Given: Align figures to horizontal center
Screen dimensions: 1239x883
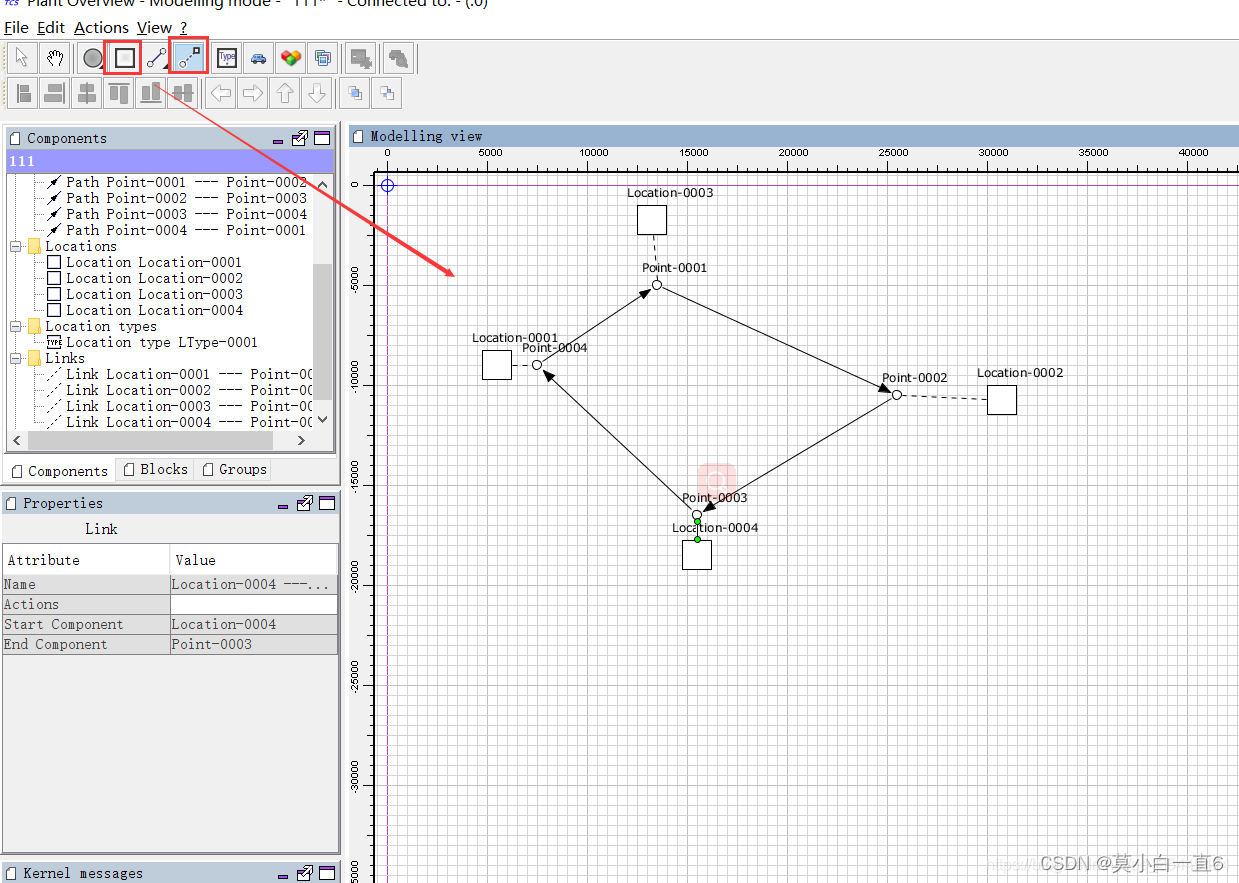Looking at the screenshot, I should click(87, 94).
